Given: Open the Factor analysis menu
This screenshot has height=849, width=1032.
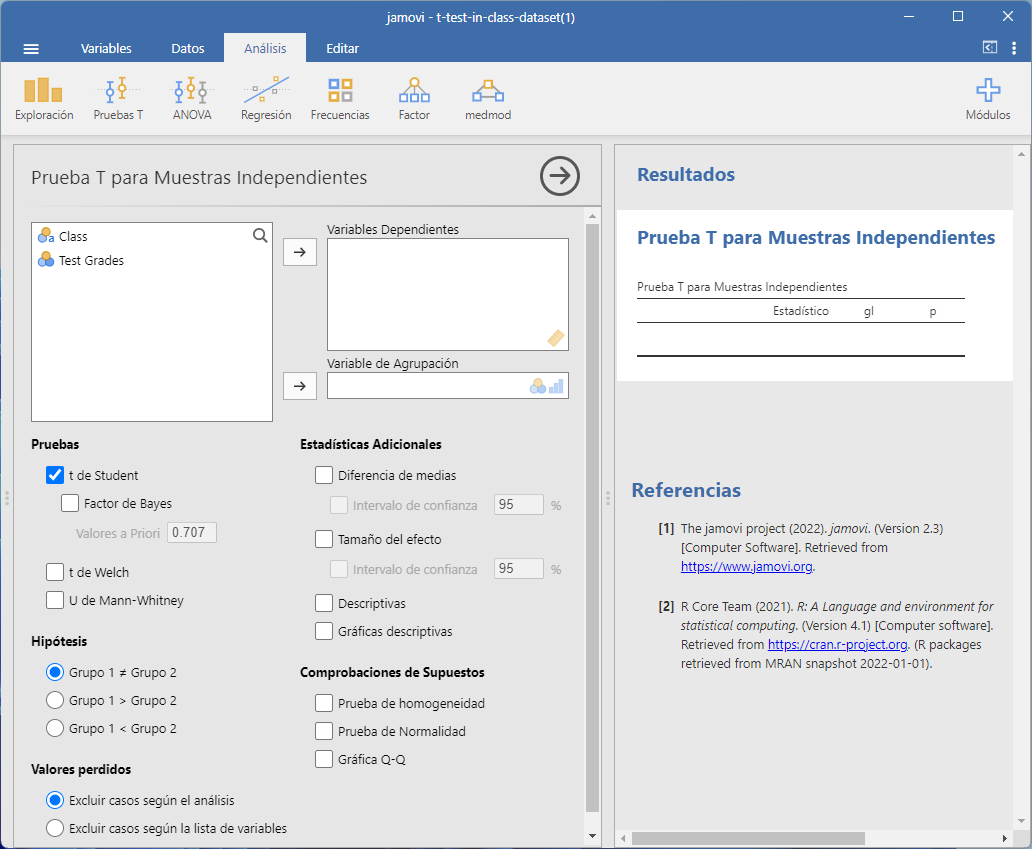Looking at the screenshot, I should pyautogui.click(x=414, y=99).
